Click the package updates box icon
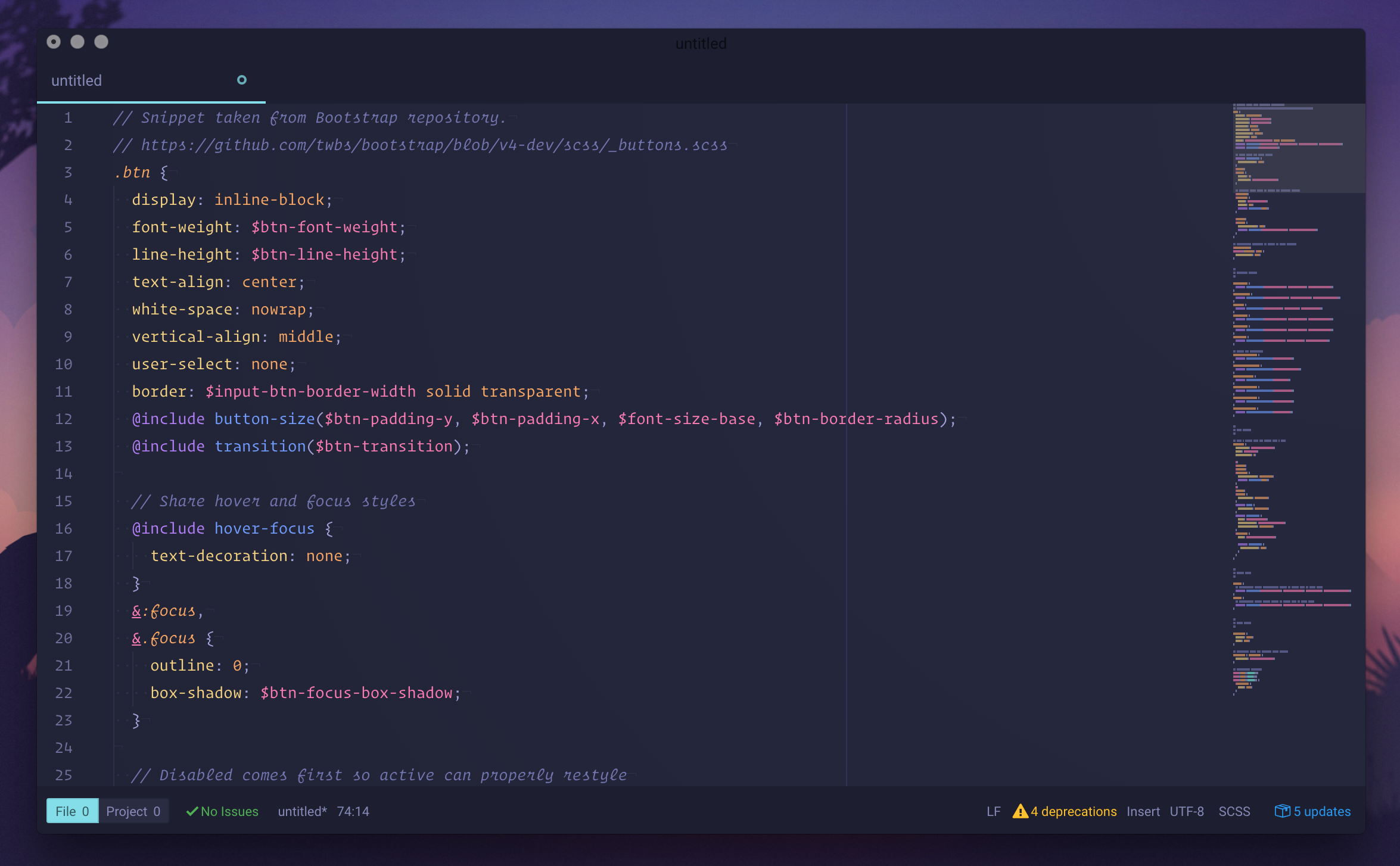The image size is (1400, 866). point(1282,811)
